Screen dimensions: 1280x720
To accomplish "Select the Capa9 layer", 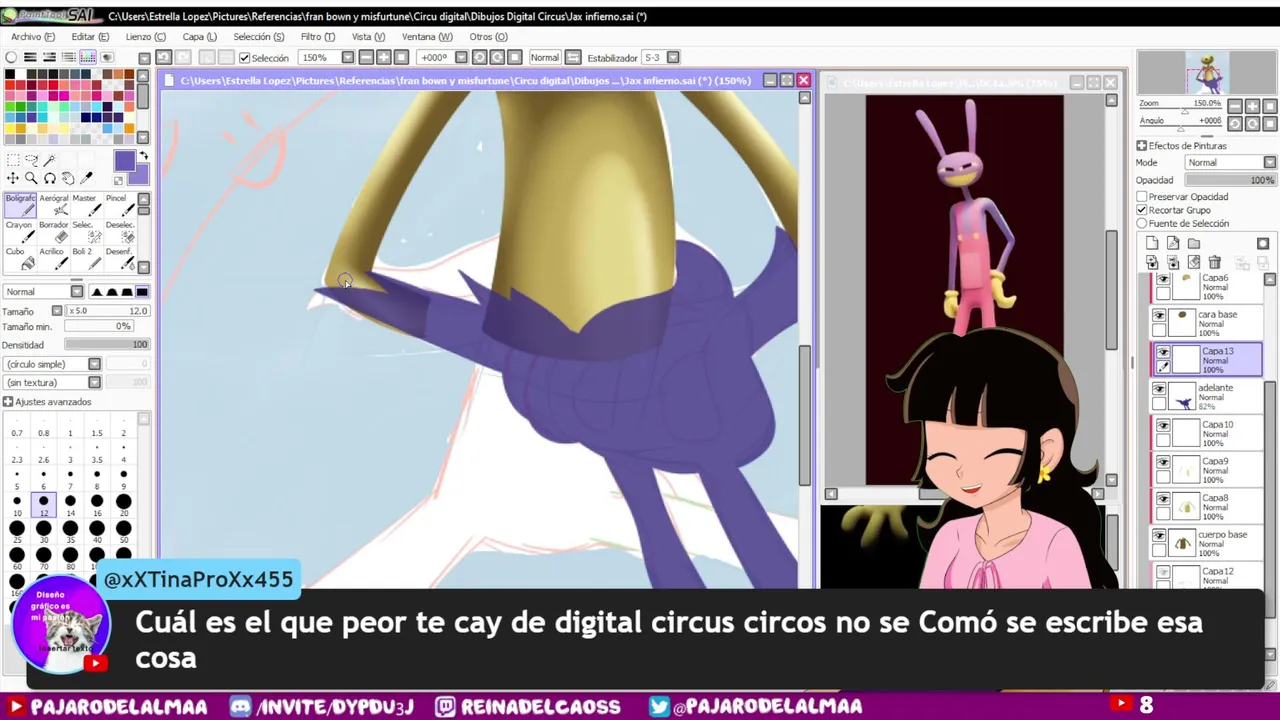I will [x=1207, y=470].
